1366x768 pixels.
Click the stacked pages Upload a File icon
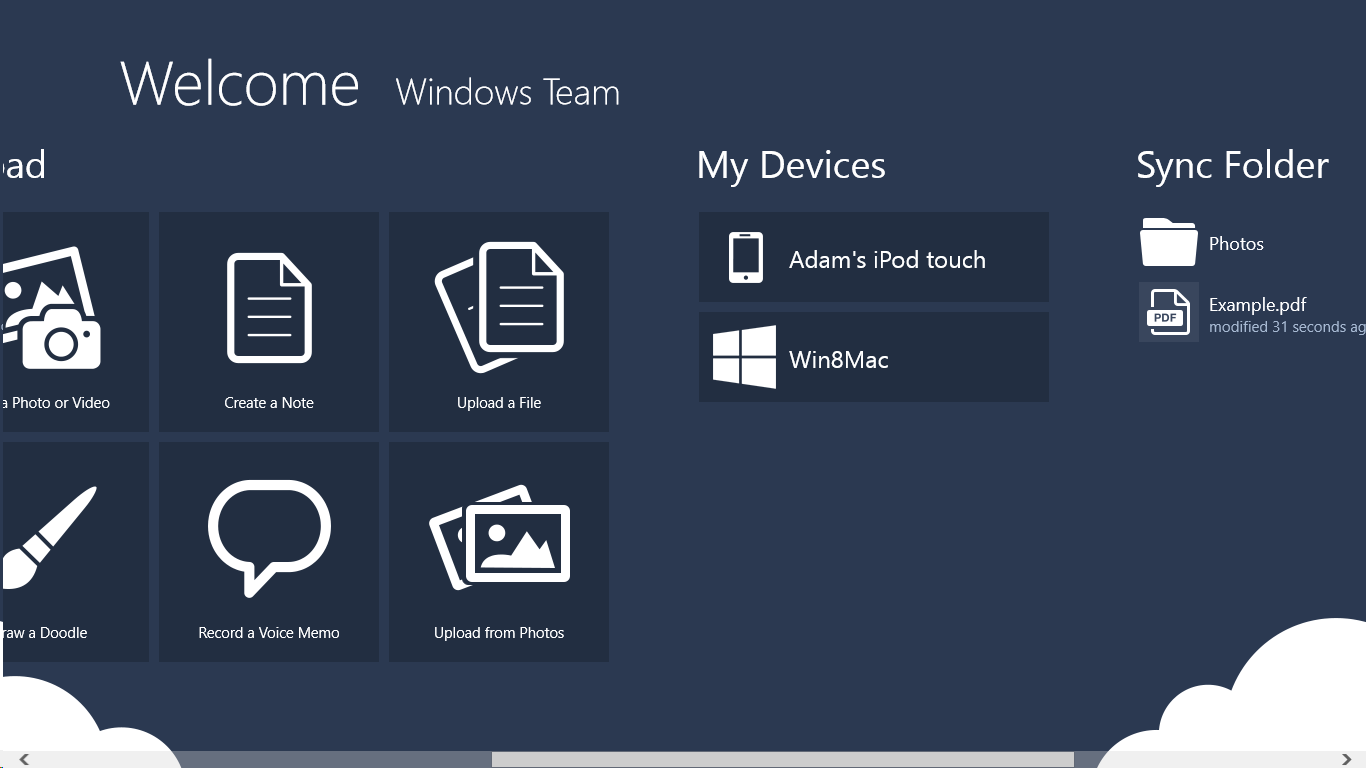(x=499, y=306)
